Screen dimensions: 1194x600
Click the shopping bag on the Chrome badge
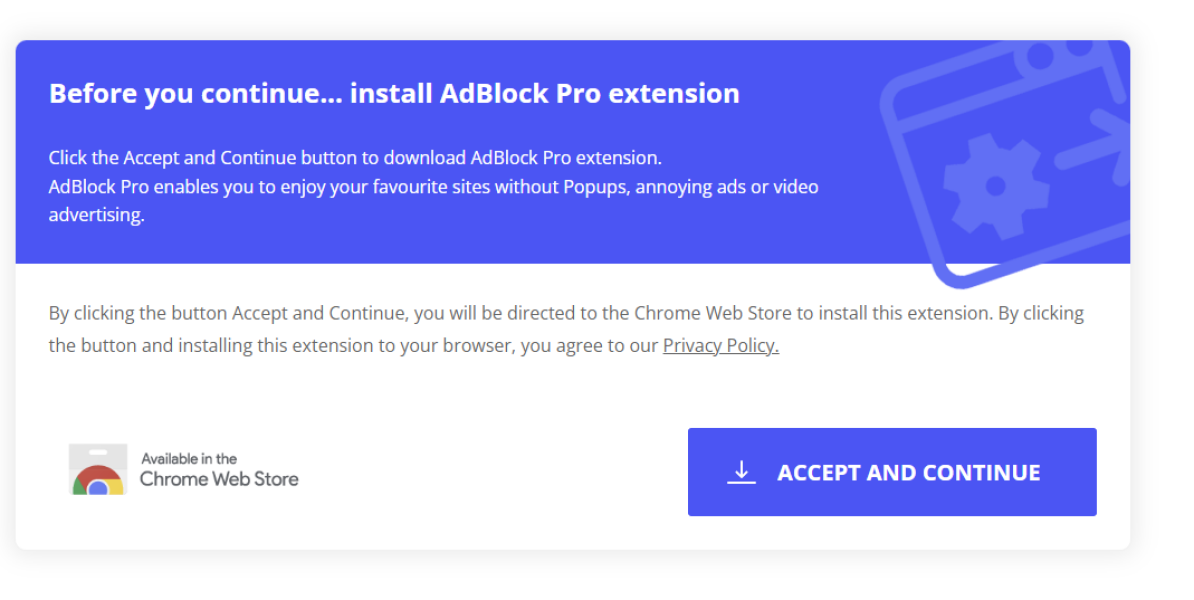96,450
